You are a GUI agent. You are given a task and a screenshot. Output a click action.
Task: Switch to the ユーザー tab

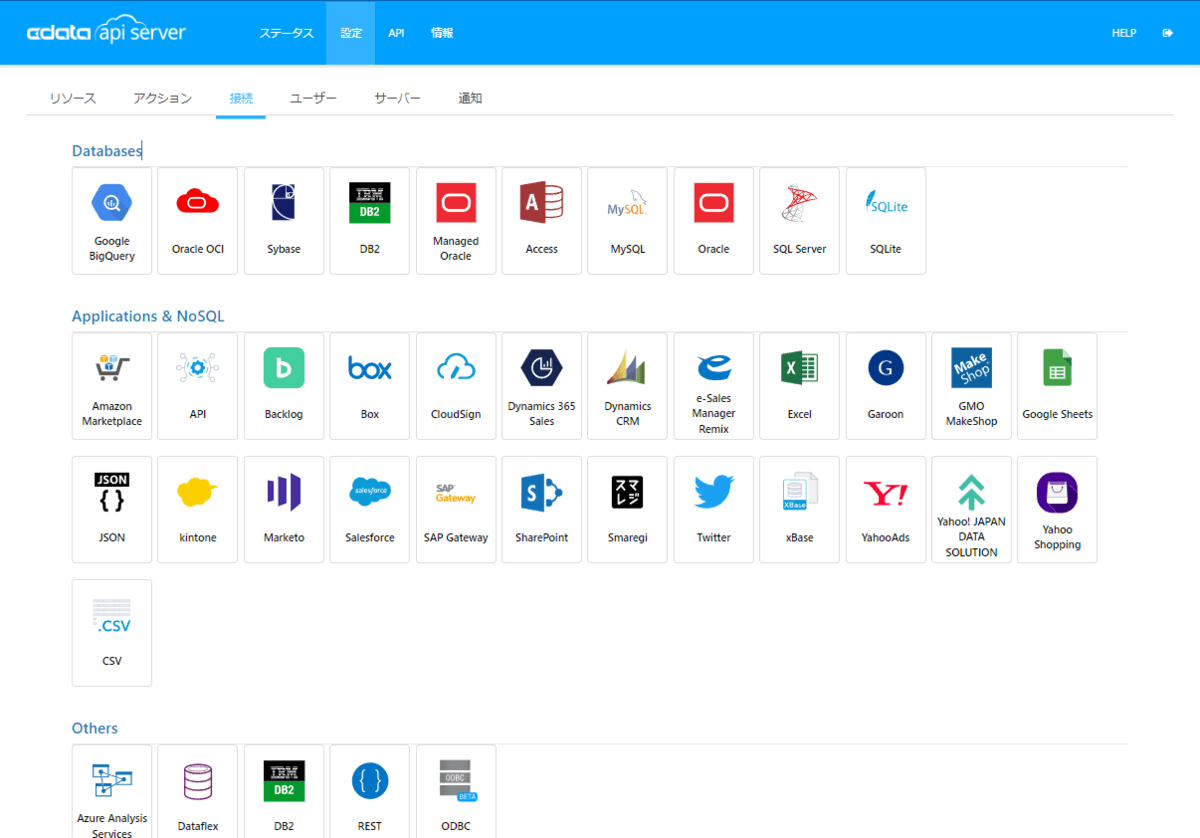313,98
